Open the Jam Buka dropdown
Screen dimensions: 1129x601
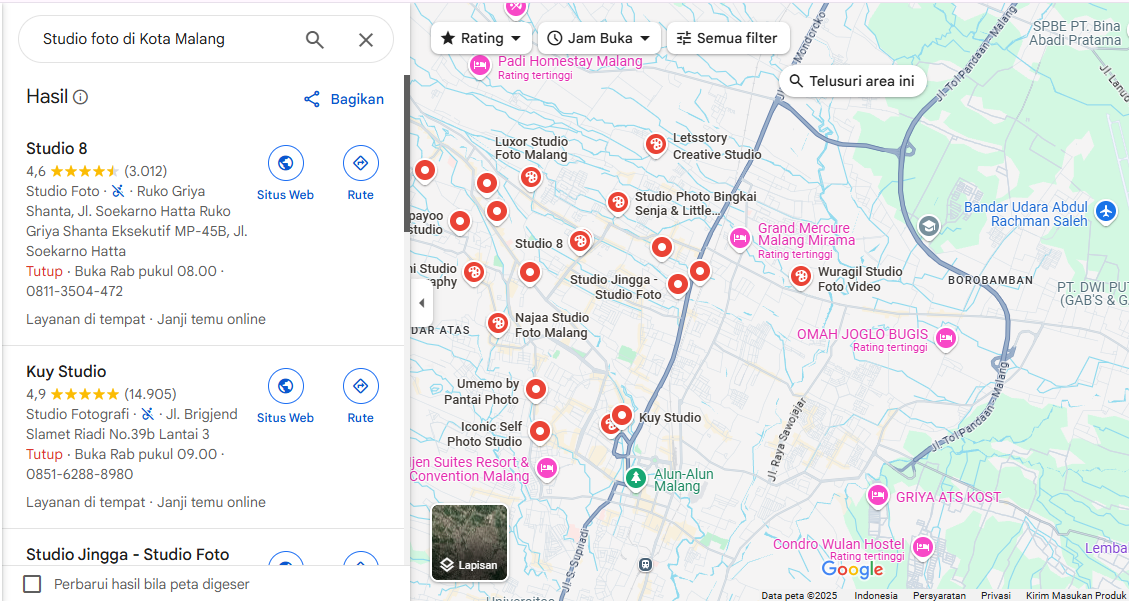click(x=599, y=38)
